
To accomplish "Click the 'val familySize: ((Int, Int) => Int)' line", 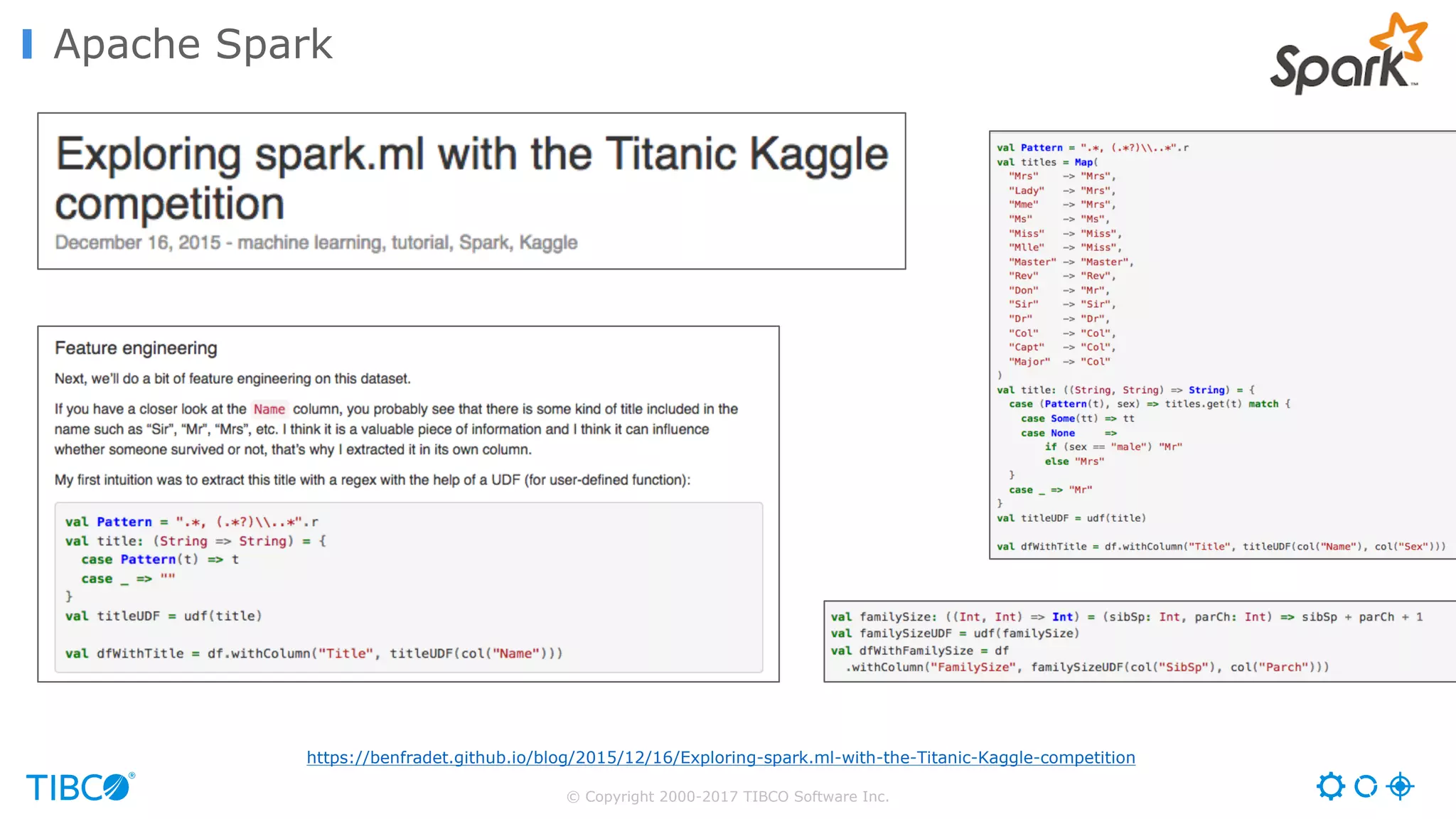I will [1127, 617].
